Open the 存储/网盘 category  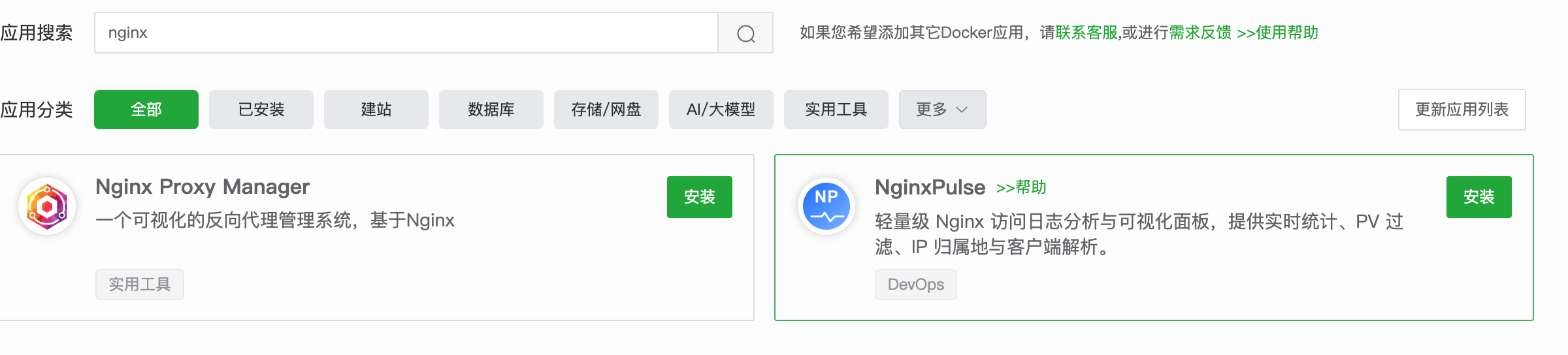pyautogui.click(x=606, y=110)
